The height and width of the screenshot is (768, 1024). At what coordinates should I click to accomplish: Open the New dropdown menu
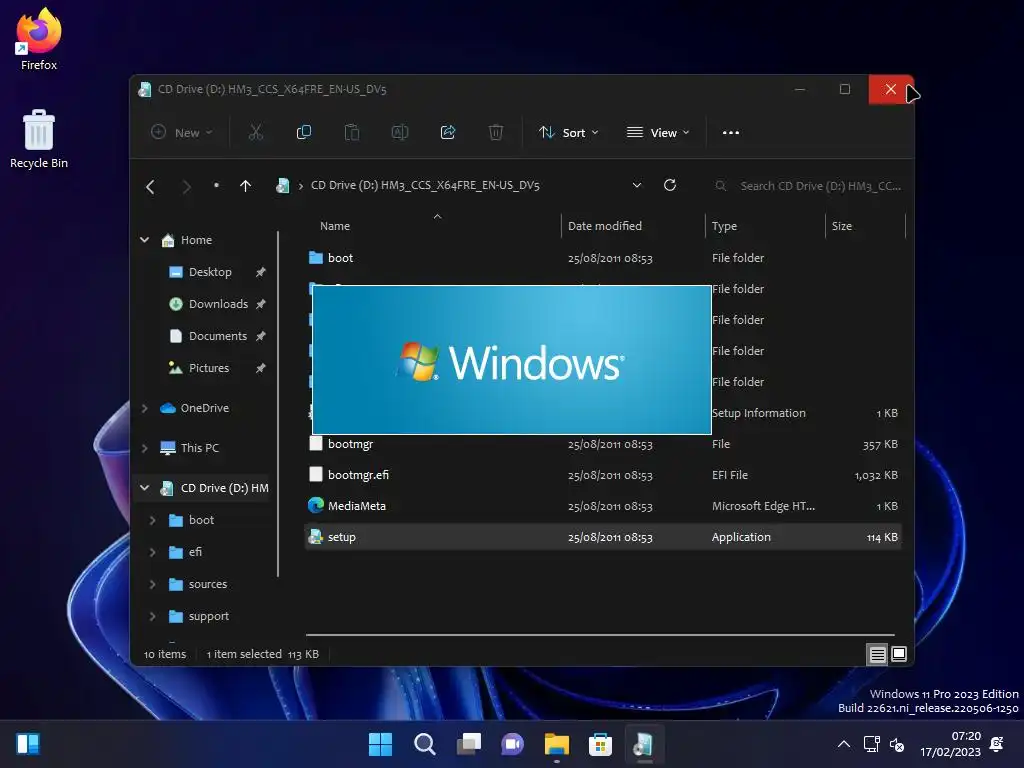click(x=182, y=133)
